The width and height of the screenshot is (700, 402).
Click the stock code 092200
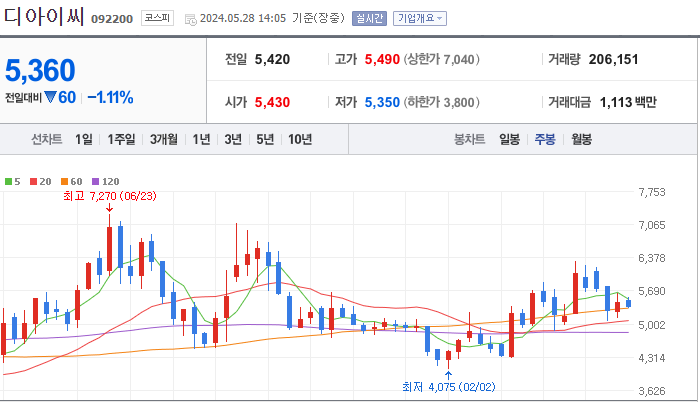112,19
